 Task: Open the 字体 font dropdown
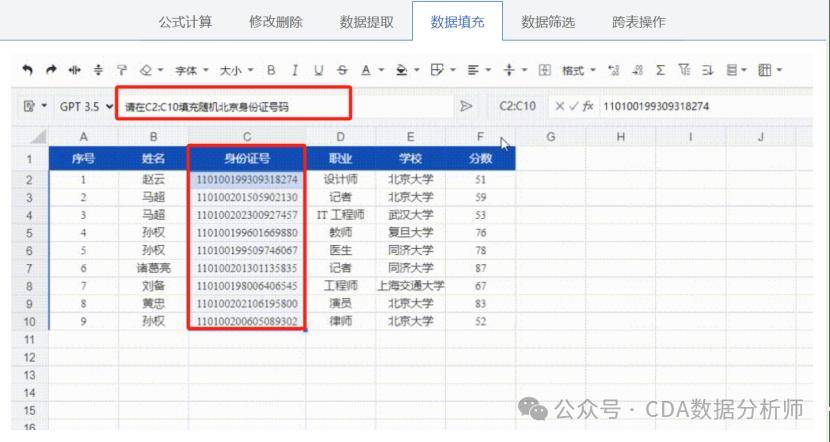[x=189, y=70]
